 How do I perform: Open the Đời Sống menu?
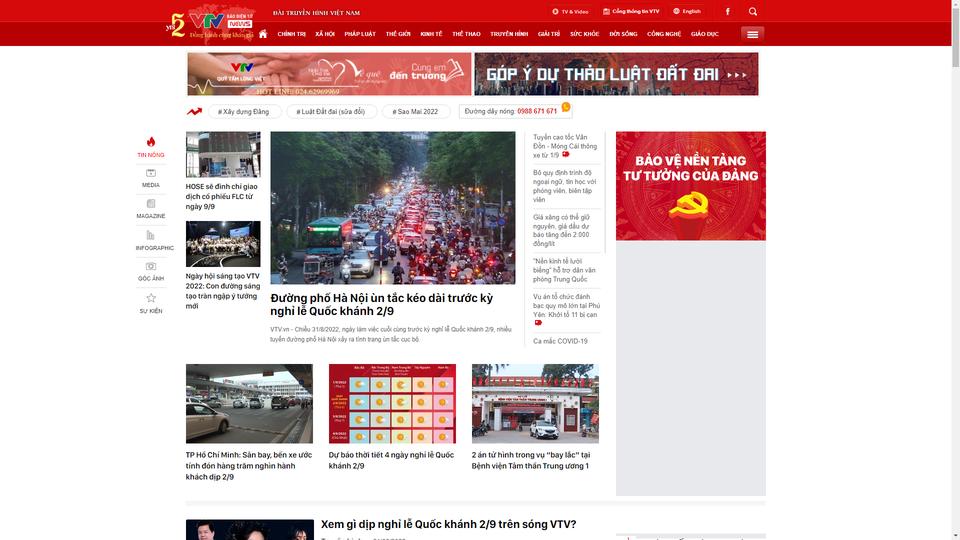(623, 34)
